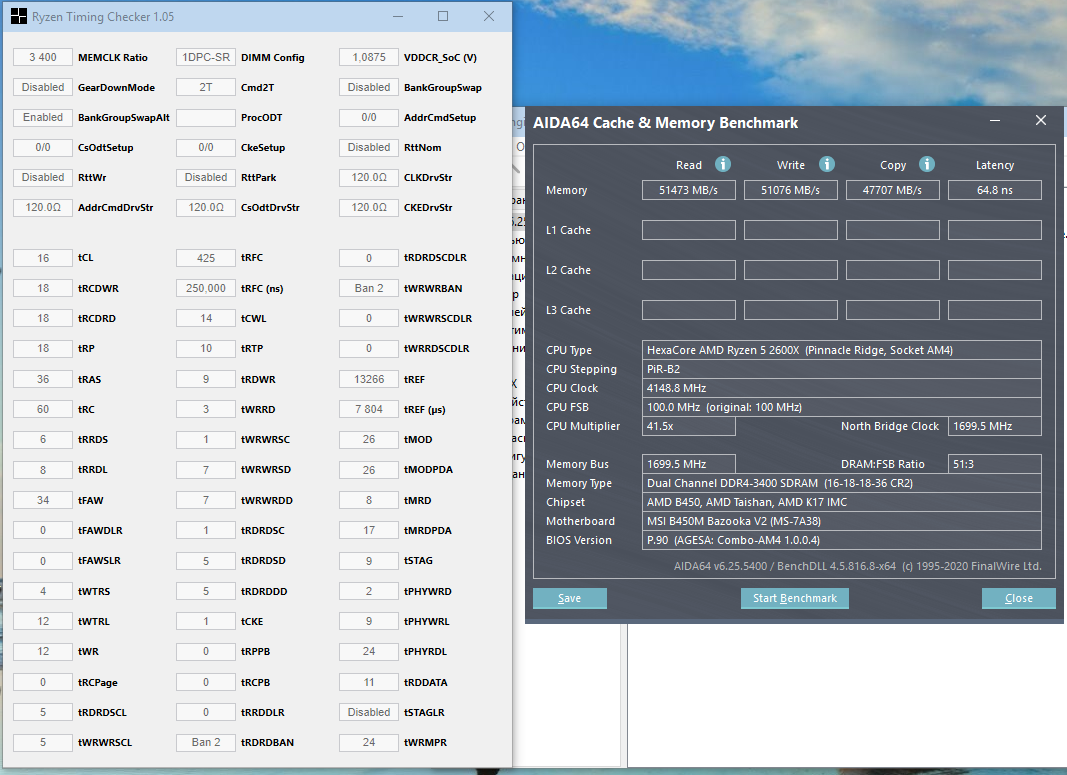The image size is (1067, 775).
Task: Click the Copy info icon in AIDA64
Action: [x=927, y=164]
